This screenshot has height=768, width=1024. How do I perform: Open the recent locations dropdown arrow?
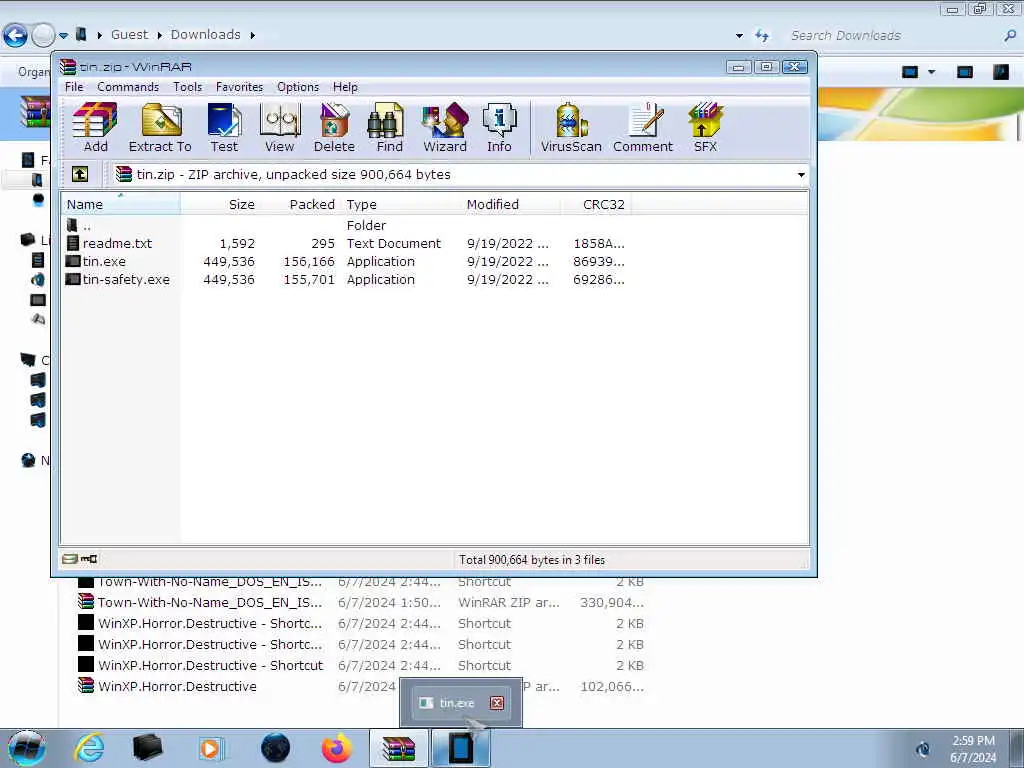tap(63, 35)
